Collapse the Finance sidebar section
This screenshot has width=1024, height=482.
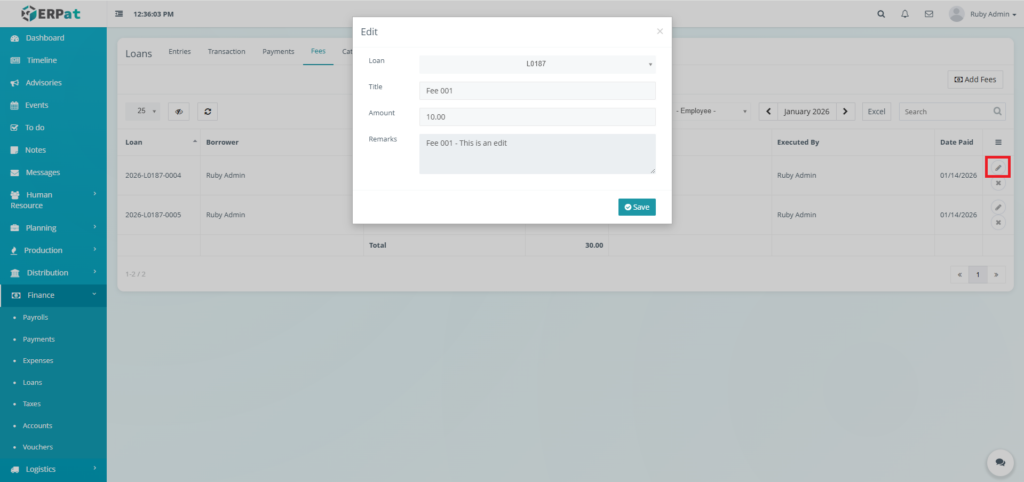(54, 295)
